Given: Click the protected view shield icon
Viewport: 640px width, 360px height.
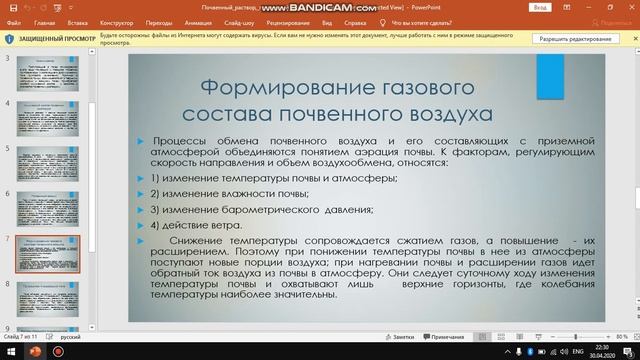Looking at the screenshot, I should (x=9, y=39).
